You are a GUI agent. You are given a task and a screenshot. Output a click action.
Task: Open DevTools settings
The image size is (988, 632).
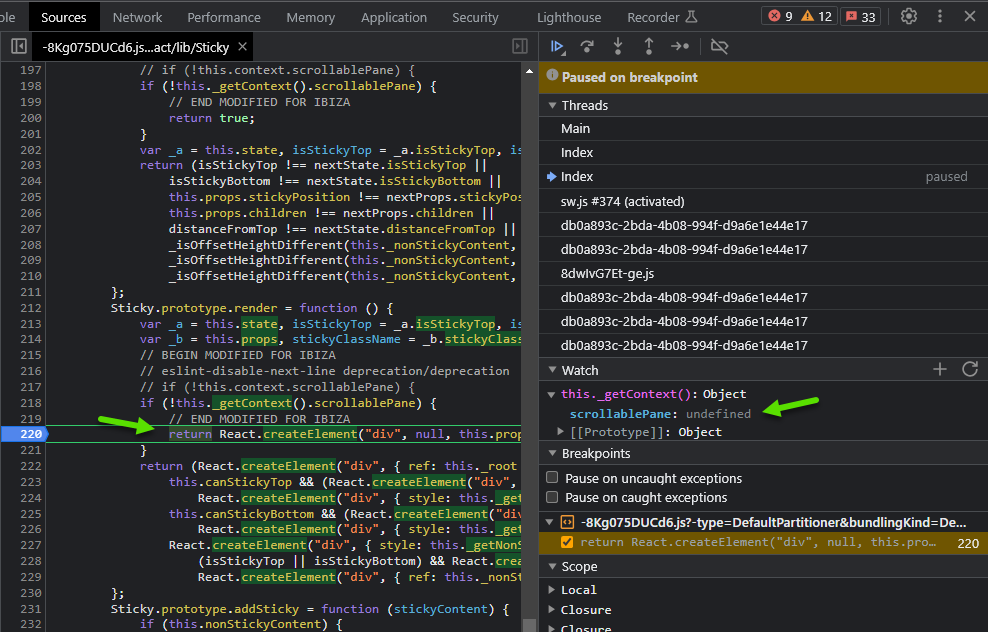[x=908, y=16]
